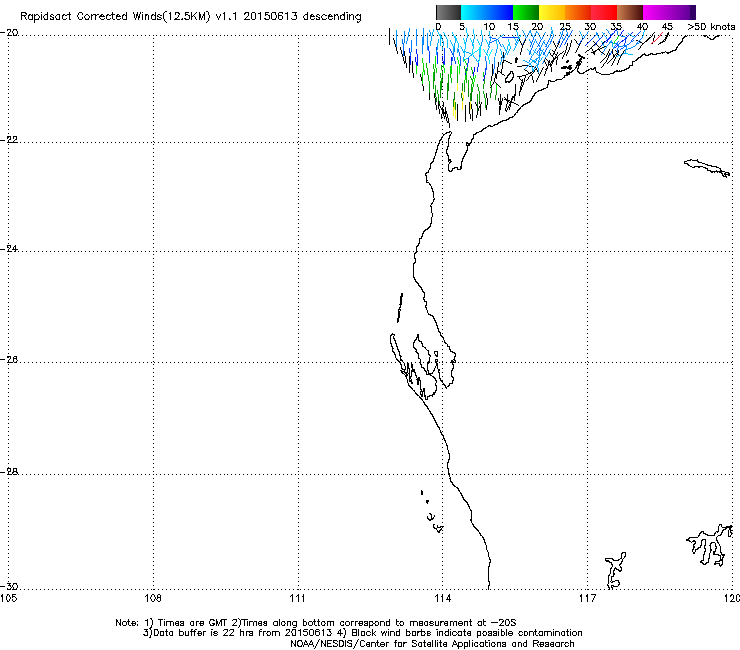Click the longitude axis label '105'
Image resolution: width=740 pixels, height=650 pixels.
coord(8,599)
